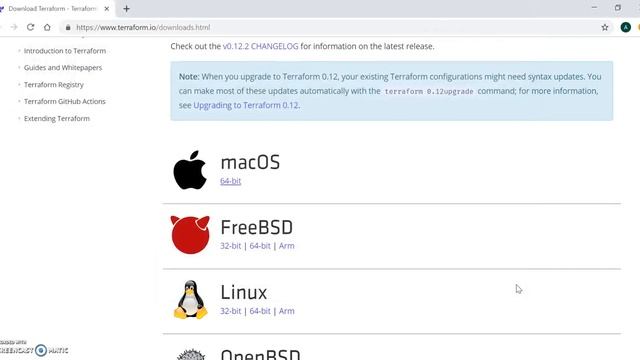The width and height of the screenshot is (640, 360).
Task: Select the Download Terraform browser tab
Action: pyautogui.click(x=55, y=9)
